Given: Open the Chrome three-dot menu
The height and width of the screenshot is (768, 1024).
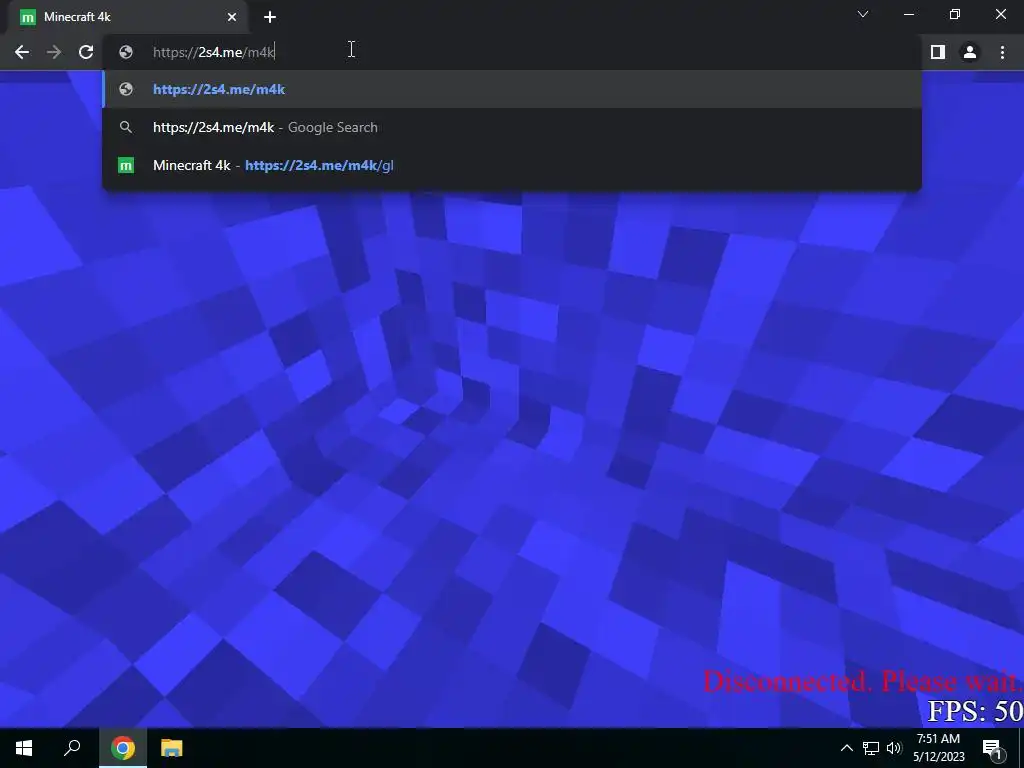Looking at the screenshot, I should tap(1002, 52).
